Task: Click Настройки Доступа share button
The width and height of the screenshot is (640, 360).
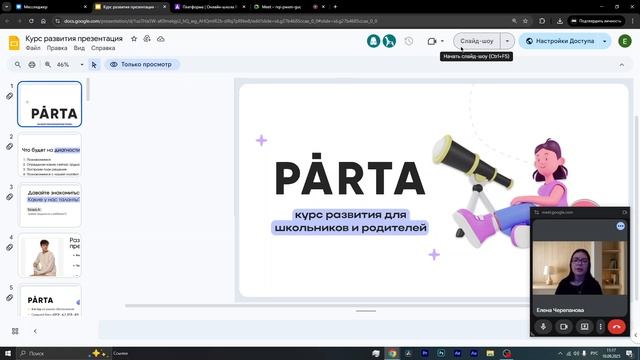Action: [560, 41]
